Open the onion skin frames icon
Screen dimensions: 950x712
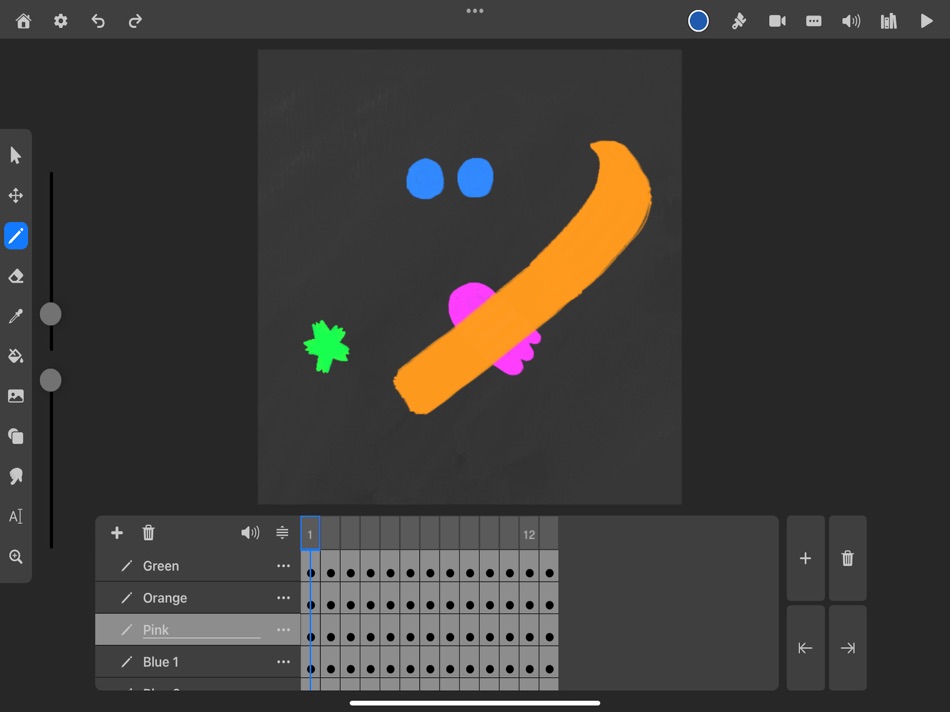[x=814, y=21]
